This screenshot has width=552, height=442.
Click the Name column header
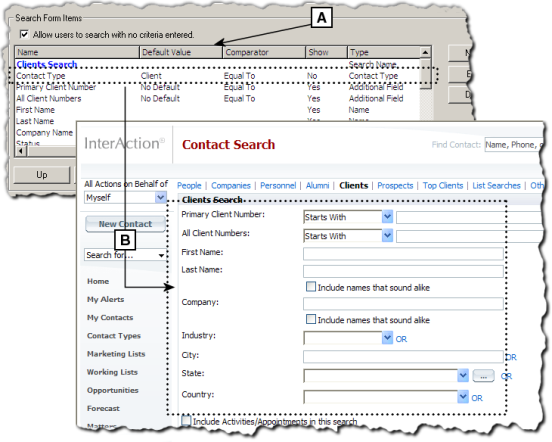(x=77, y=52)
